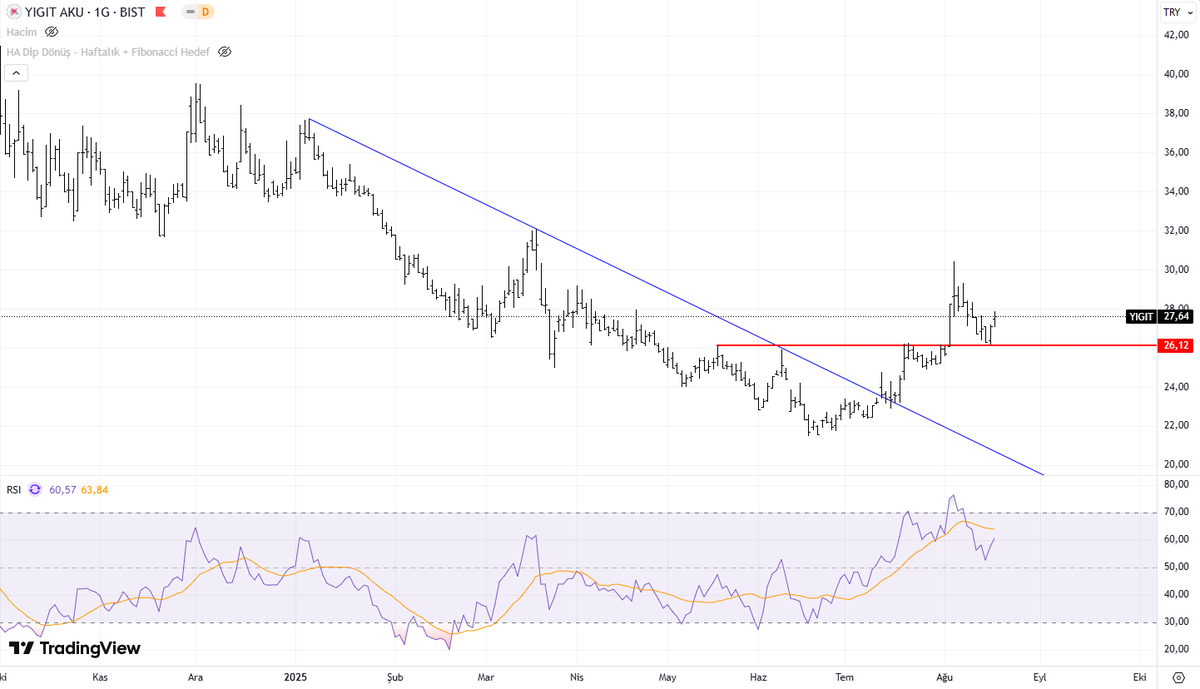Click the TradingView logo
Image resolution: width=1200 pixels, height=689 pixels.
tap(74, 649)
